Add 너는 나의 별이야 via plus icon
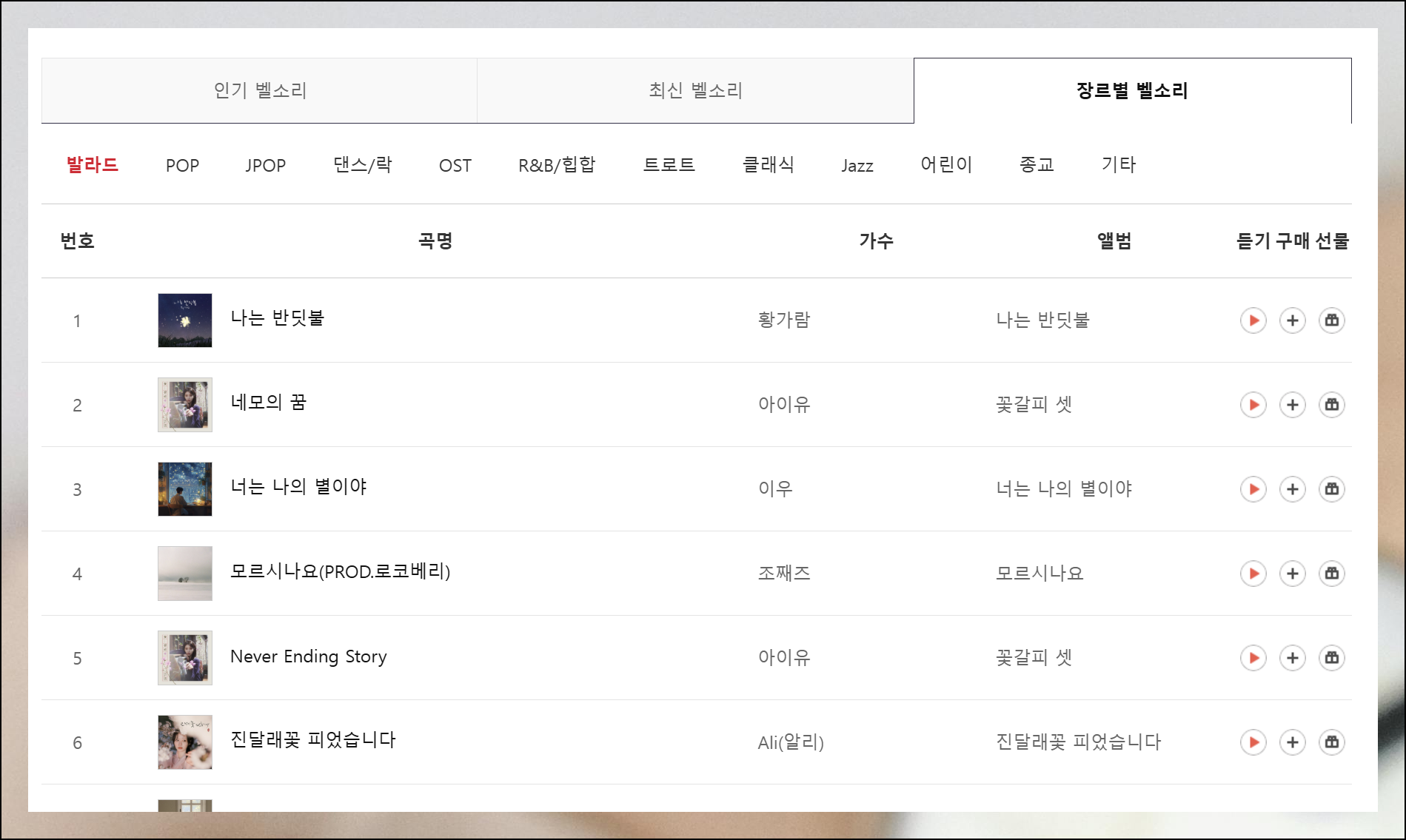Viewport: 1406px width, 840px height. [x=1293, y=489]
